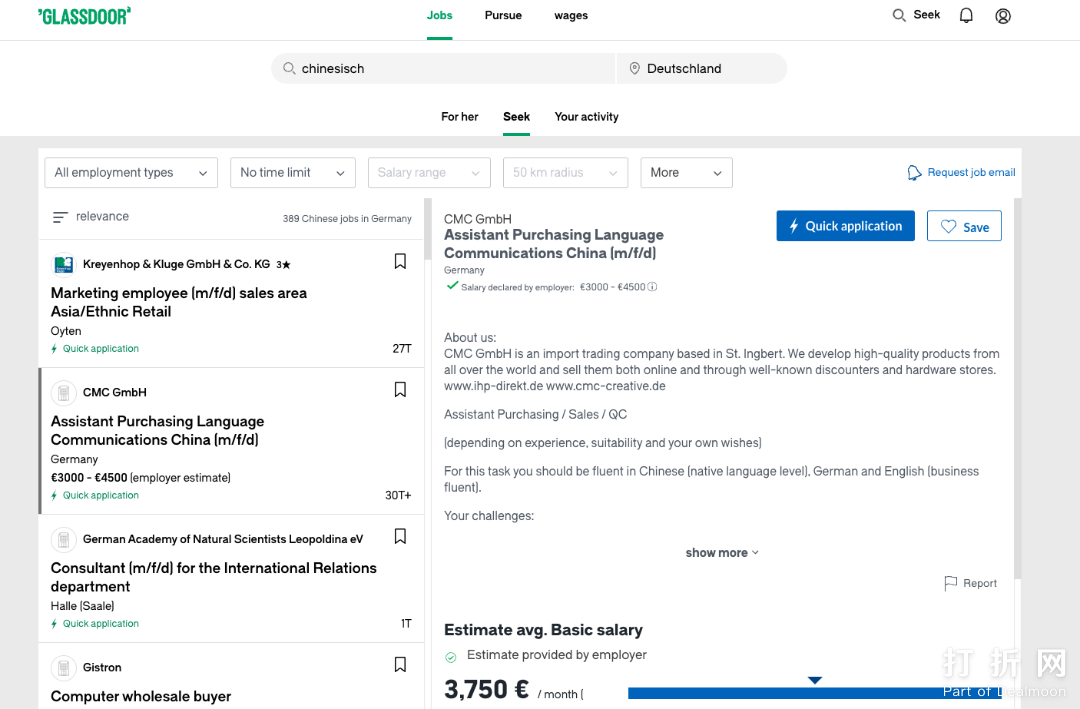Open the No time limit dropdown
This screenshot has width=1080, height=709.
(x=293, y=173)
